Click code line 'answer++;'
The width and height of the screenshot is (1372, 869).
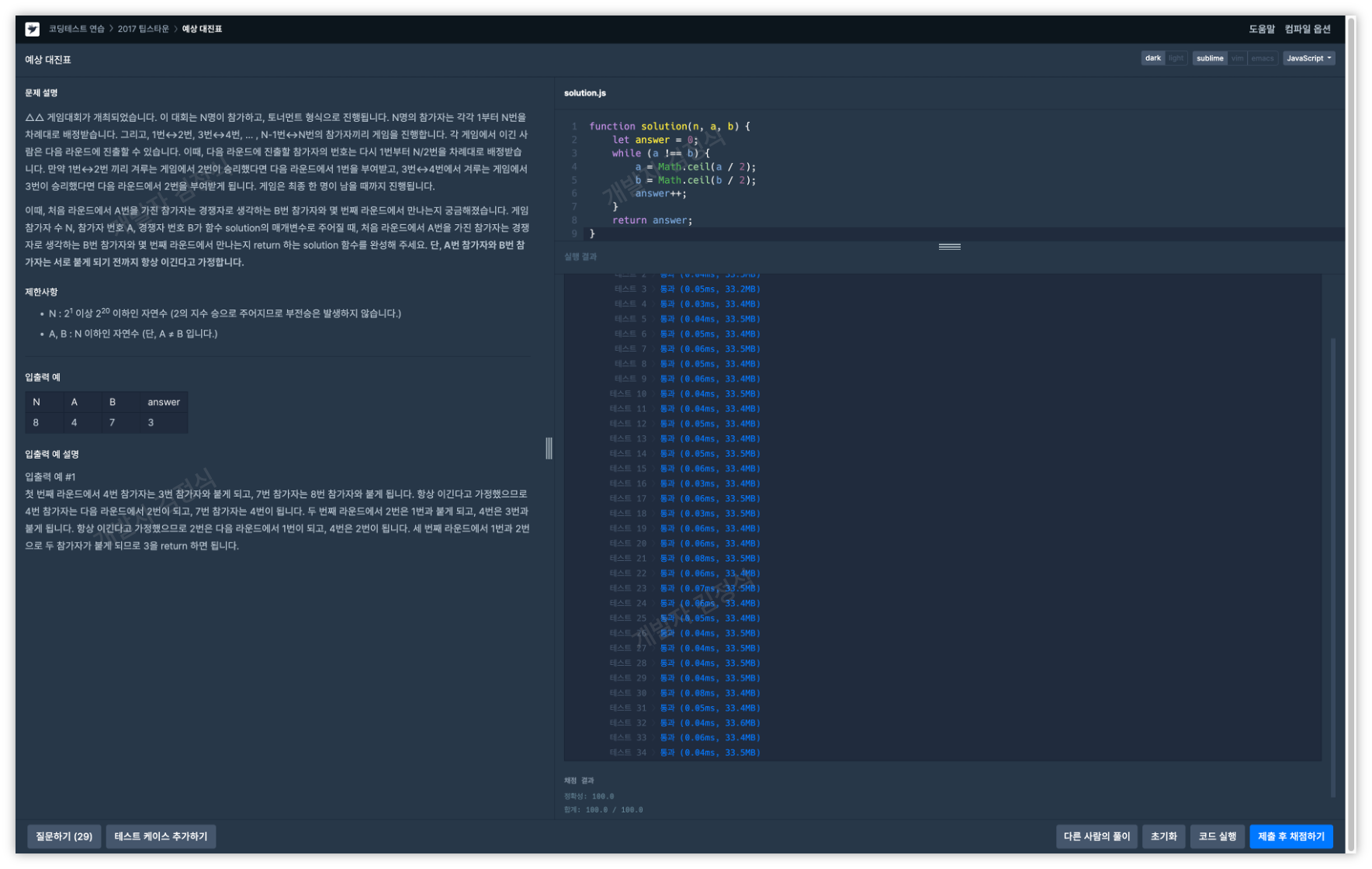pos(660,193)
